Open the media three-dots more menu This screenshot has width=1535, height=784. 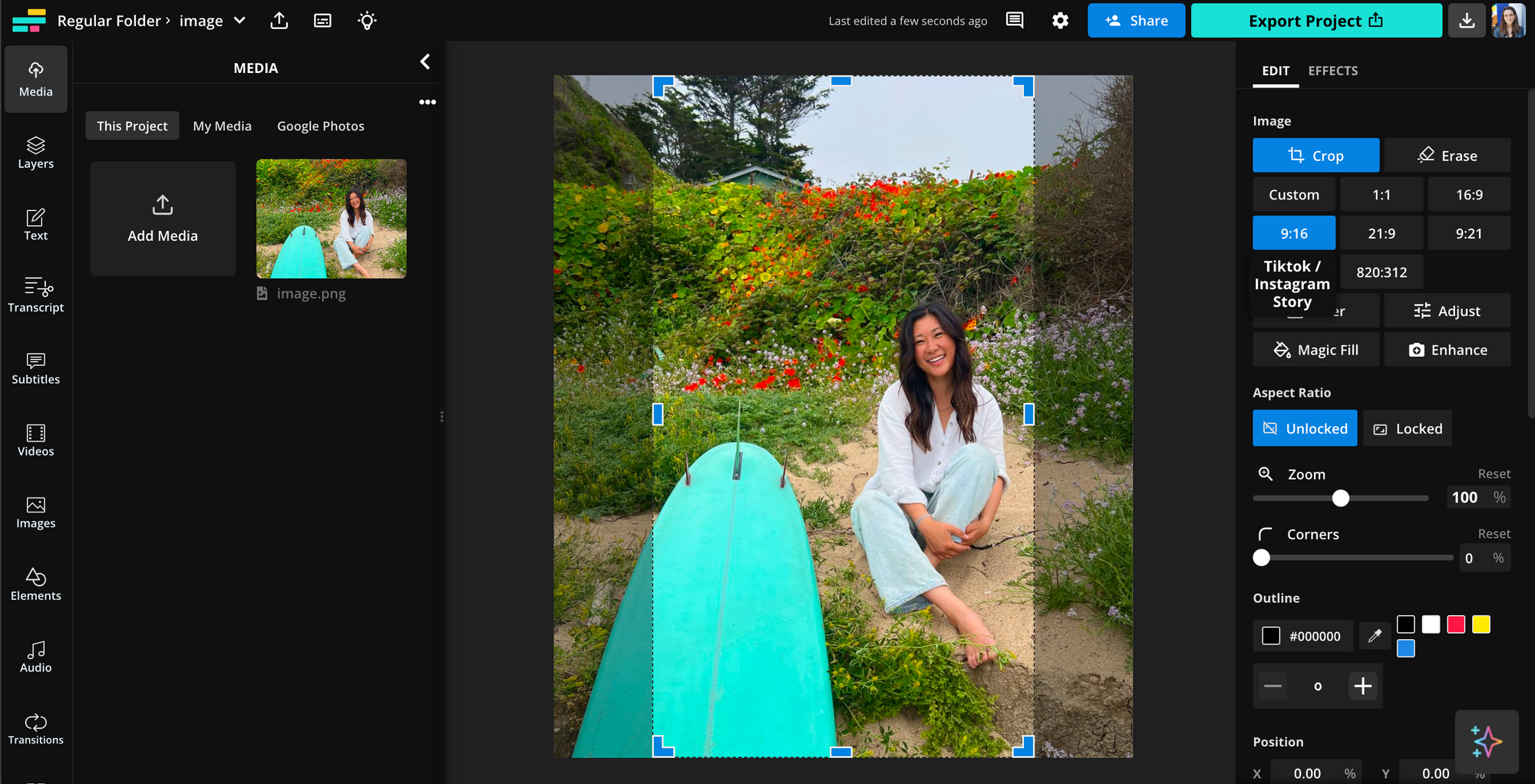[427, 102]
